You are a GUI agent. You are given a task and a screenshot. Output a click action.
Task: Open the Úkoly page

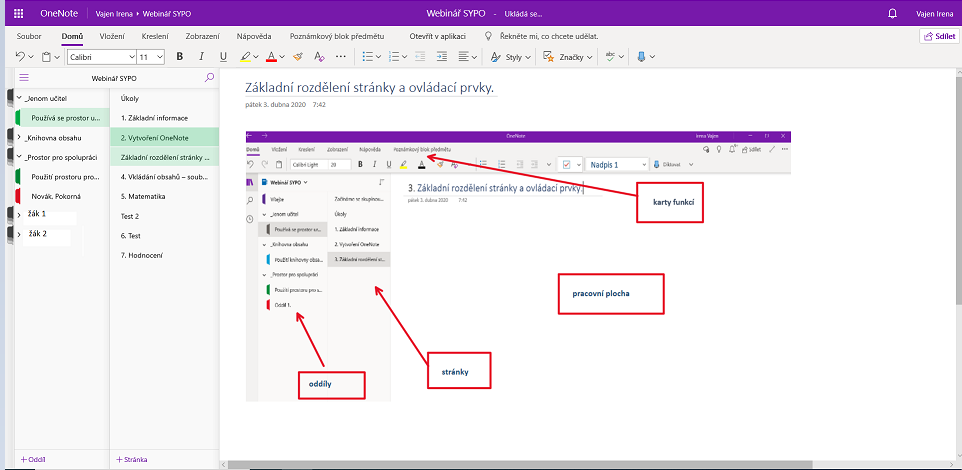164,98
